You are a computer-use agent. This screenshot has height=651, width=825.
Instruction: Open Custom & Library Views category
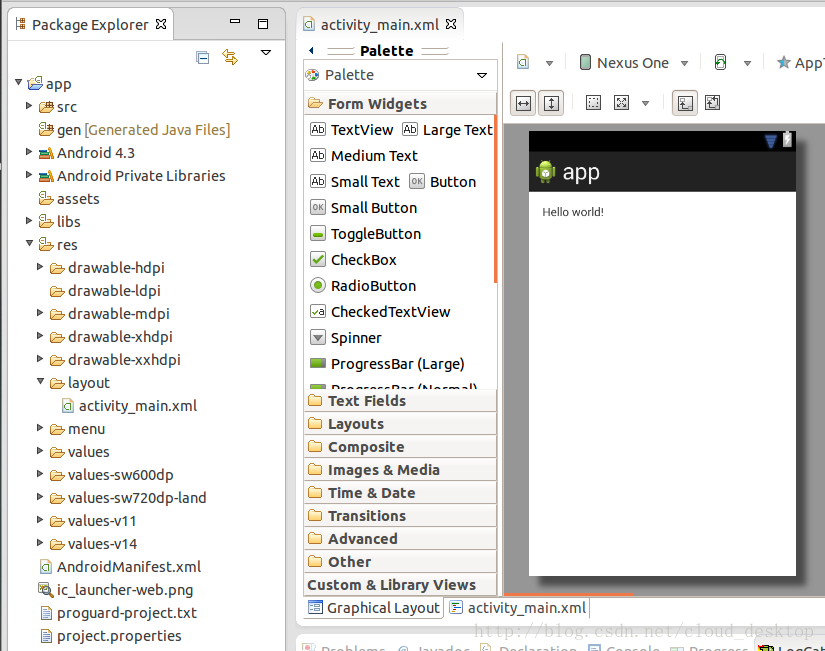(x=400, y=585)
